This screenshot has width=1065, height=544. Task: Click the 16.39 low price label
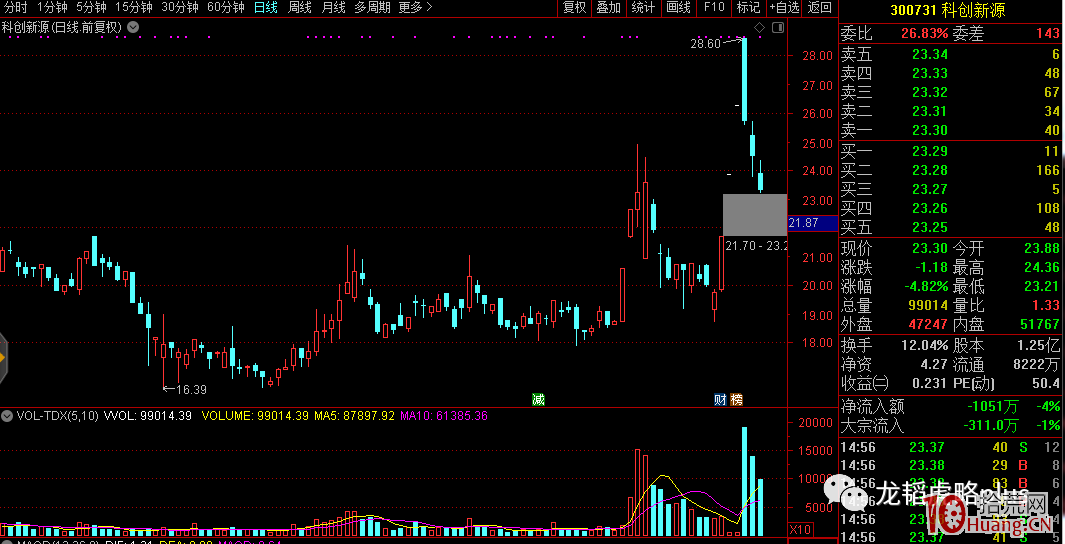191,390
